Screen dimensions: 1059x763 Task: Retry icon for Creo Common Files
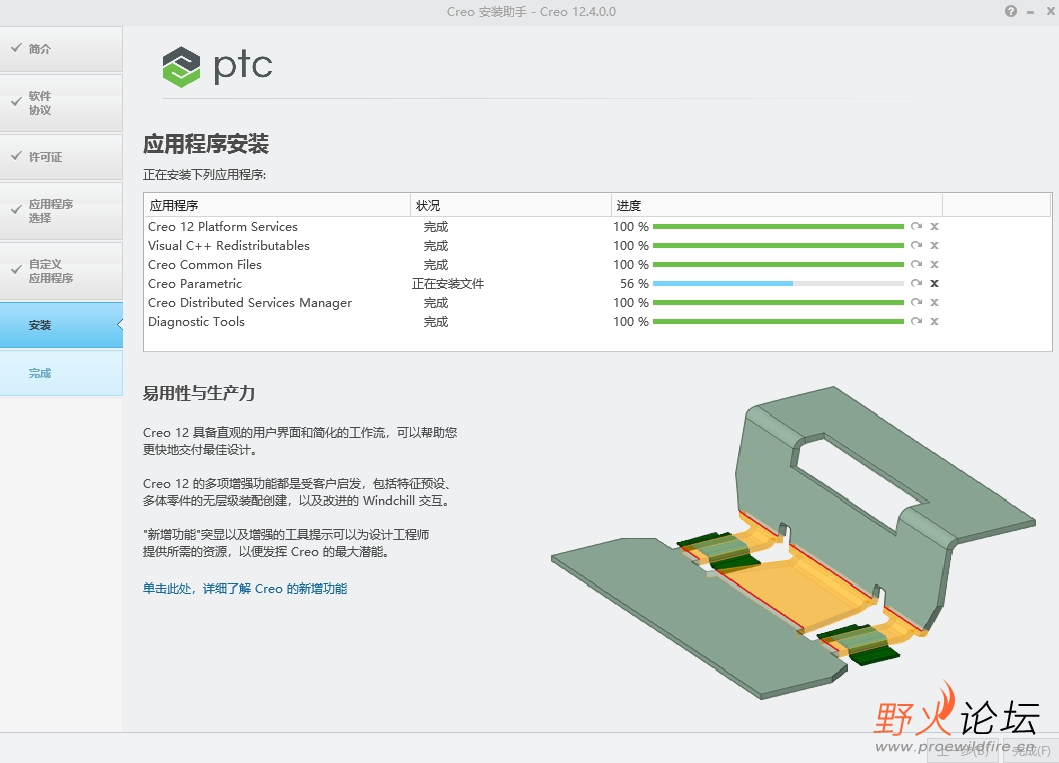coord(916,264)
